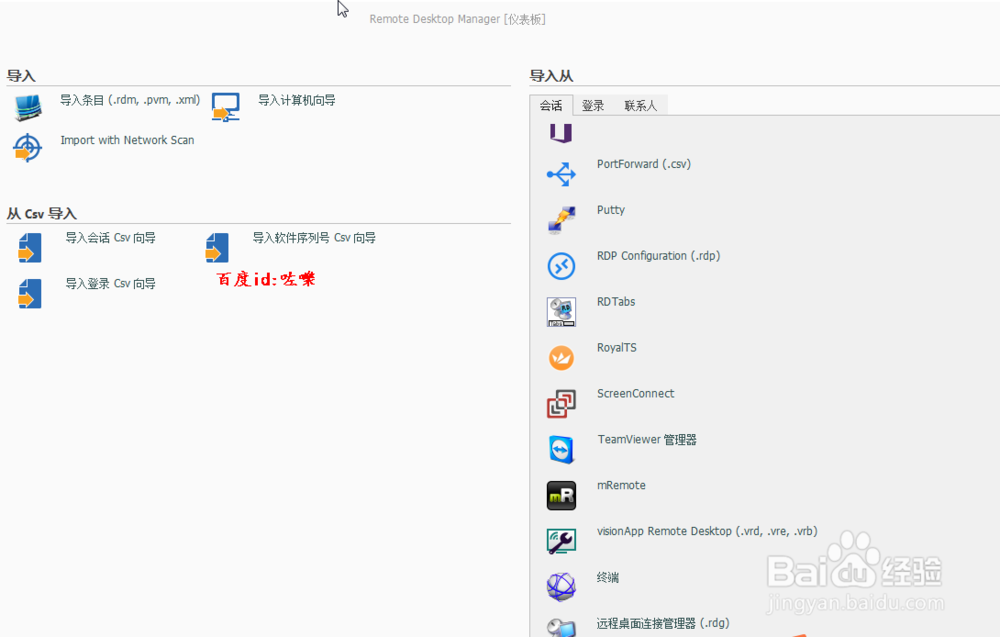1000x637 pixels.
Task: Open 导入软件序列号 Csv 向导 link
Action: [x=314, y=238]
